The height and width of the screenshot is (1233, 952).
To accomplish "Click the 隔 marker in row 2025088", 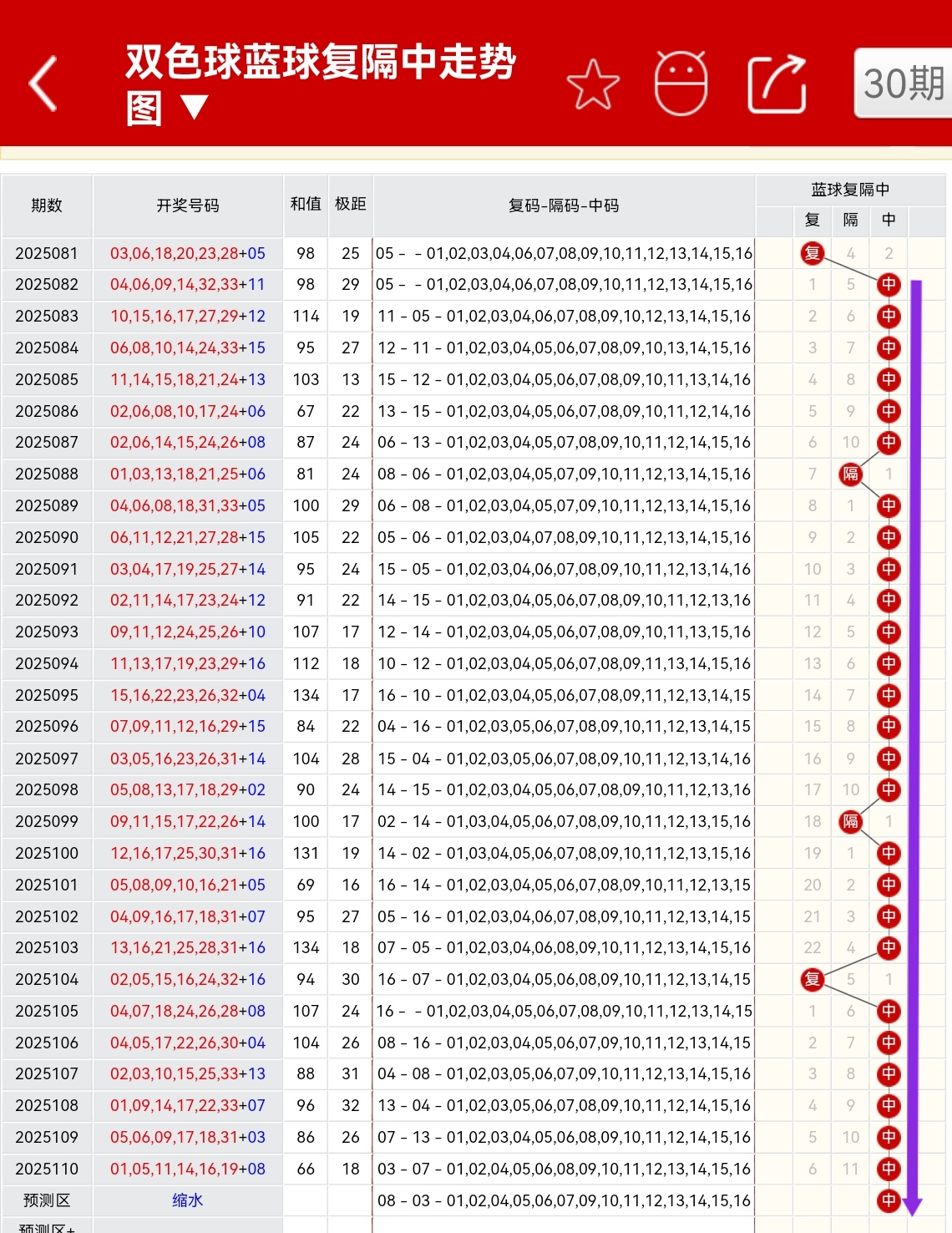I will coord(850,474).
